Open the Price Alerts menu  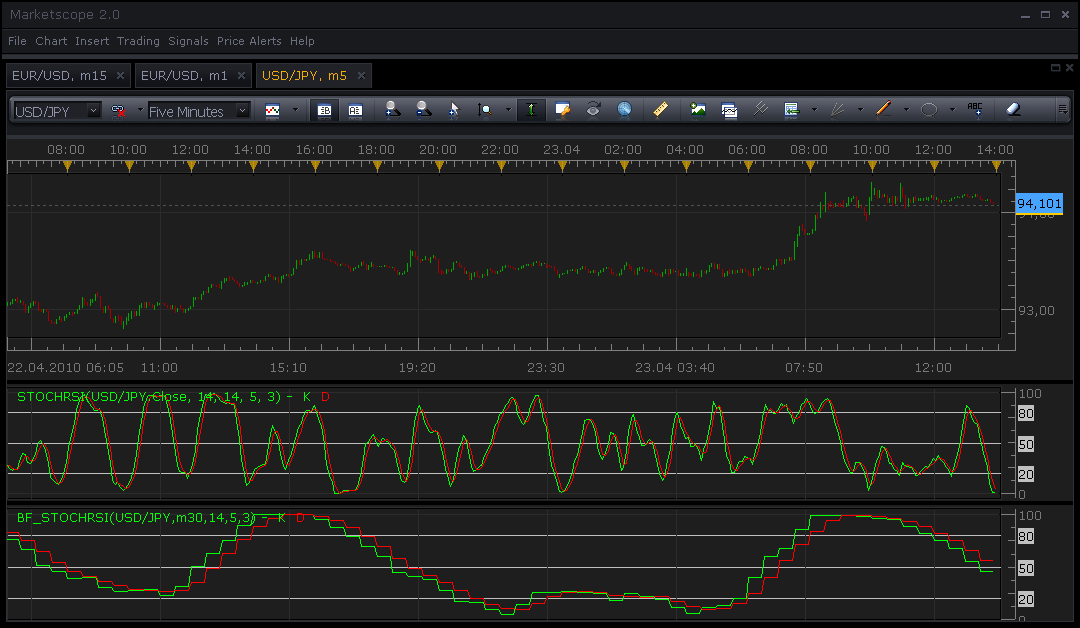coord(249,41)
